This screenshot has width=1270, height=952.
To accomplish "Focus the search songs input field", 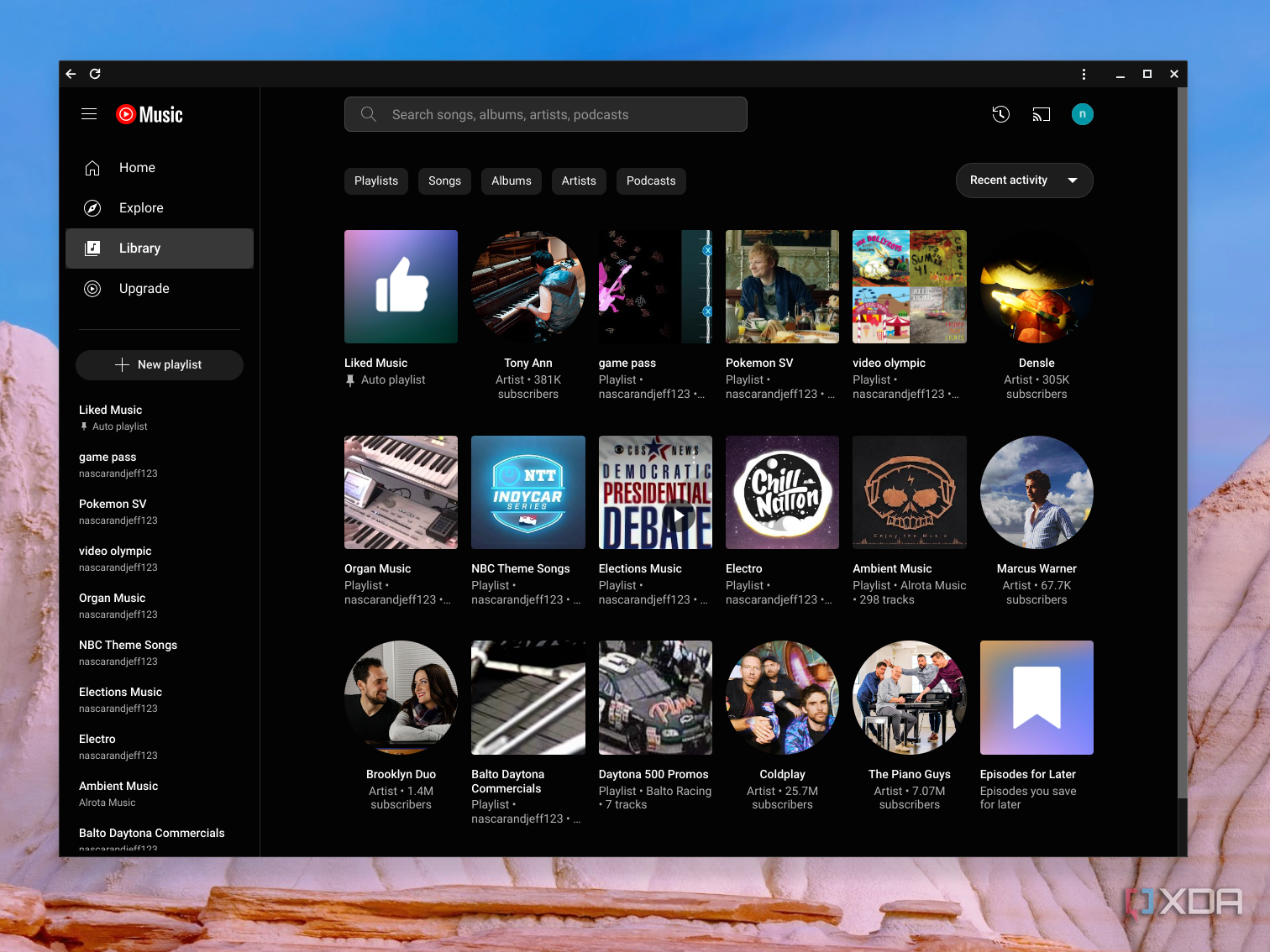I will pos(546,114).
